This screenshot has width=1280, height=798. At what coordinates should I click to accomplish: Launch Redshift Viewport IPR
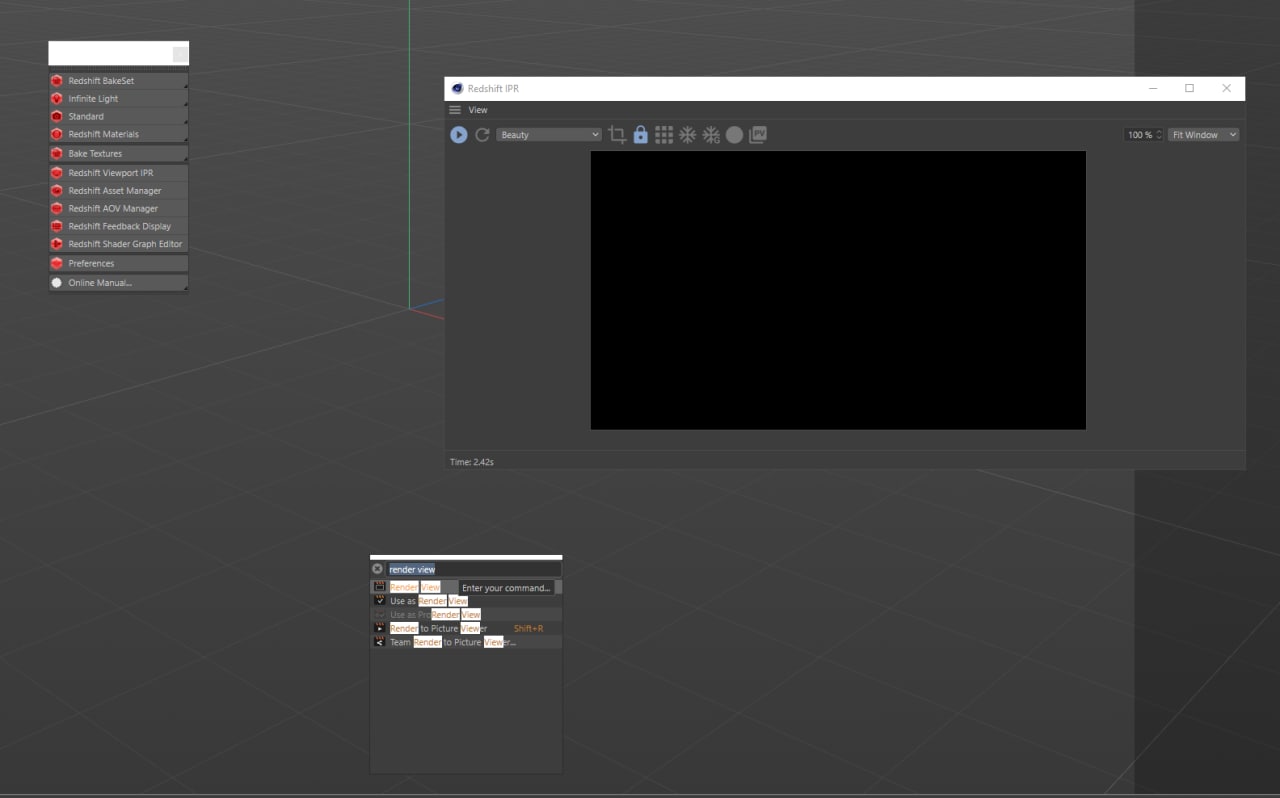coord(118,173)
